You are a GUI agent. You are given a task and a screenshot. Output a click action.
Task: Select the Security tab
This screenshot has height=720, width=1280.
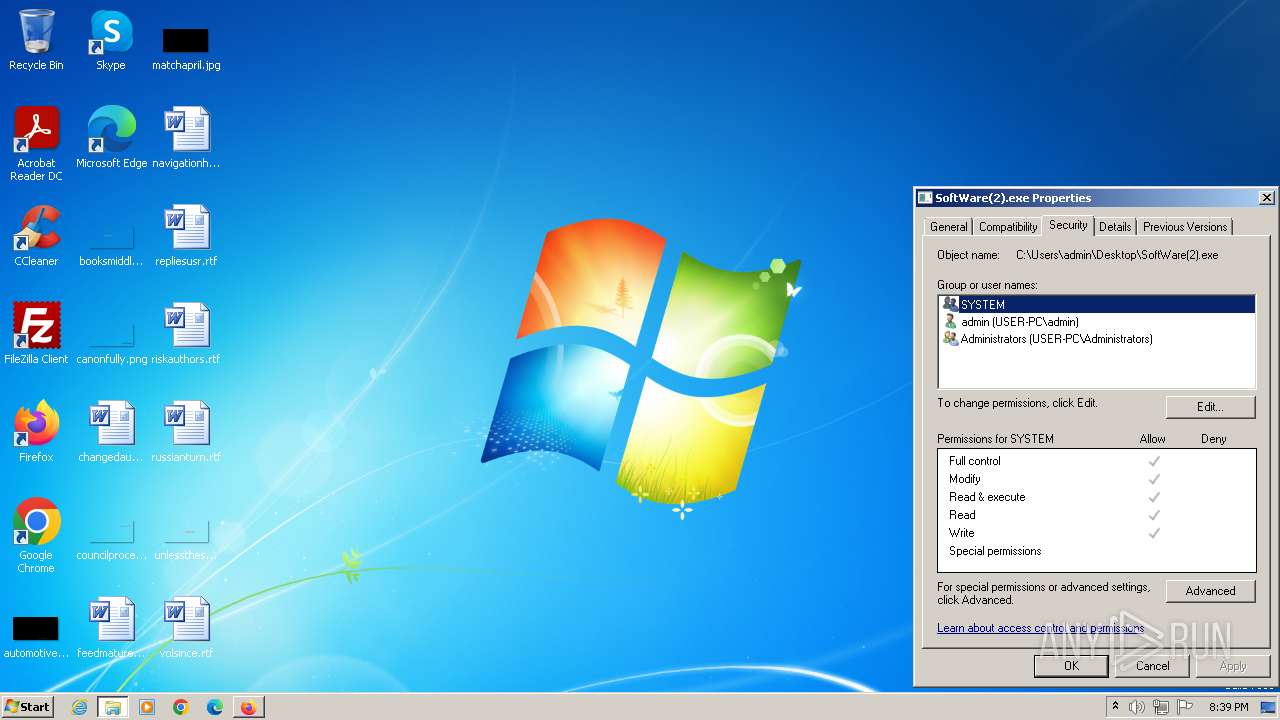click(x=1068, y=225)
